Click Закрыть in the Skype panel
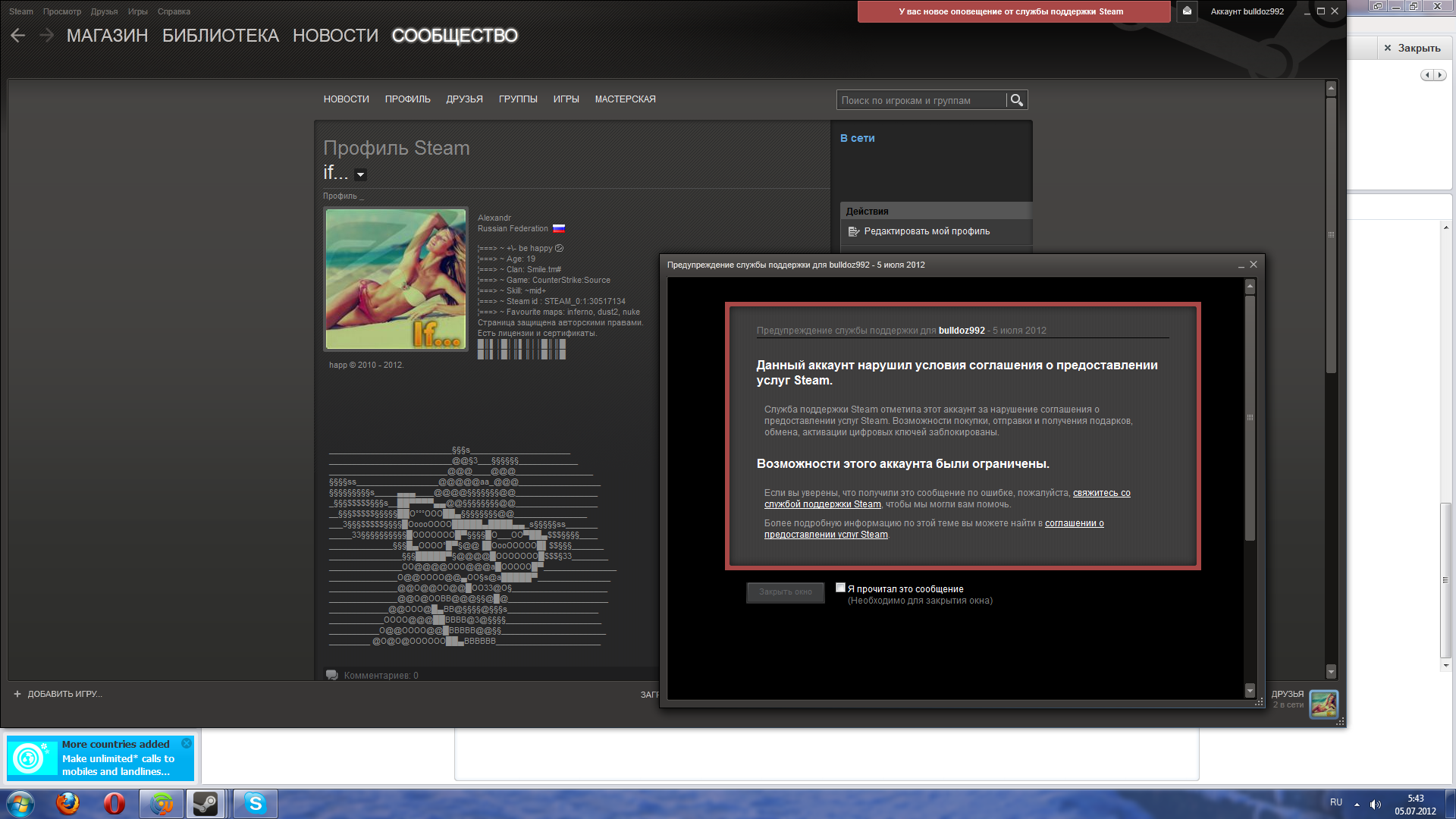Viewport: 1456px width, 819px height. tap(1413, 48)
